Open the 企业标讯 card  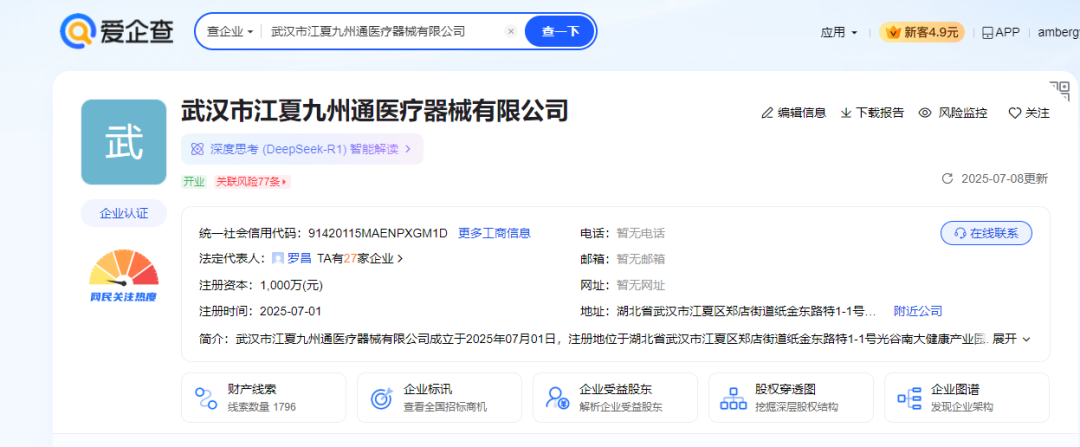point(439,397)
